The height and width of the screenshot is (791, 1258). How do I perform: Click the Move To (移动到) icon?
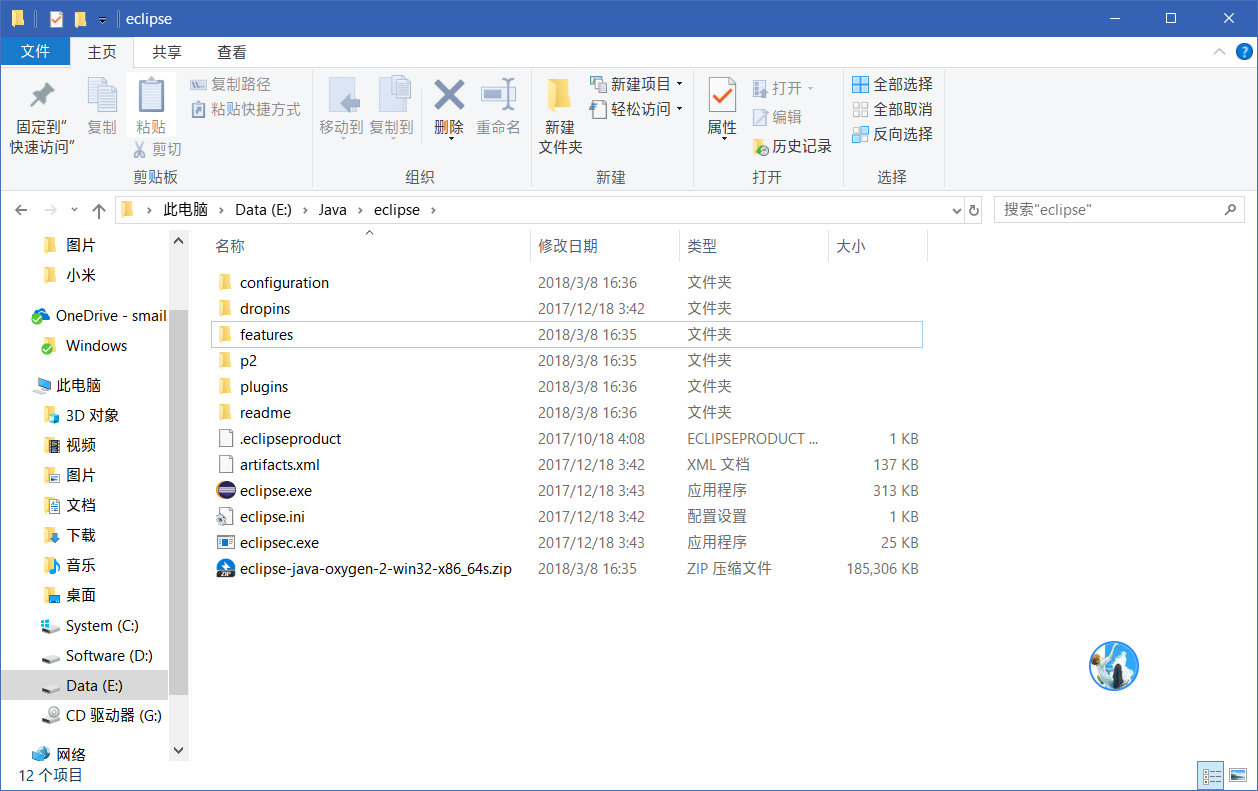pos(343,96)
